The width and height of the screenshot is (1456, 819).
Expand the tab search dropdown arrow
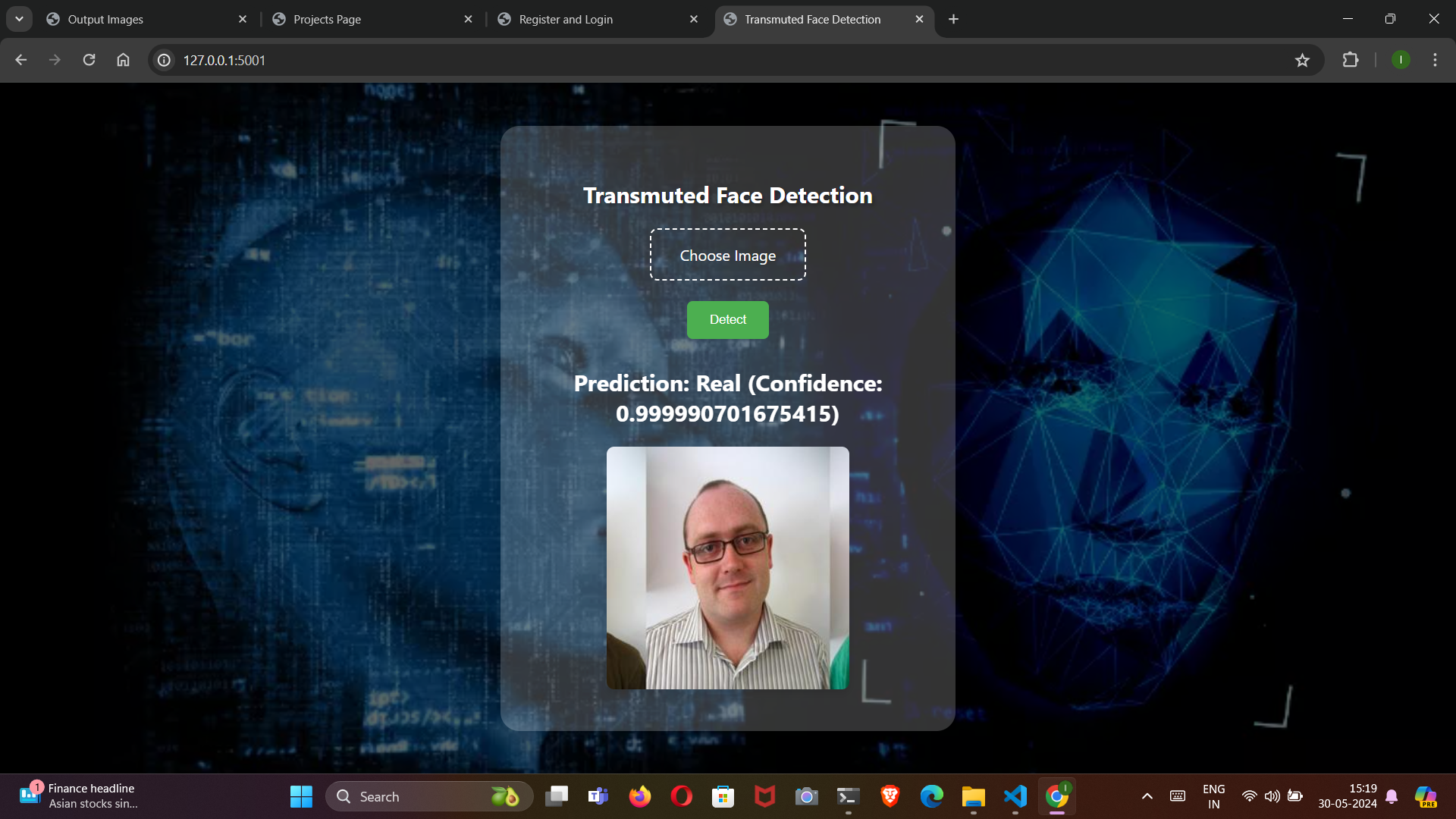19,19
